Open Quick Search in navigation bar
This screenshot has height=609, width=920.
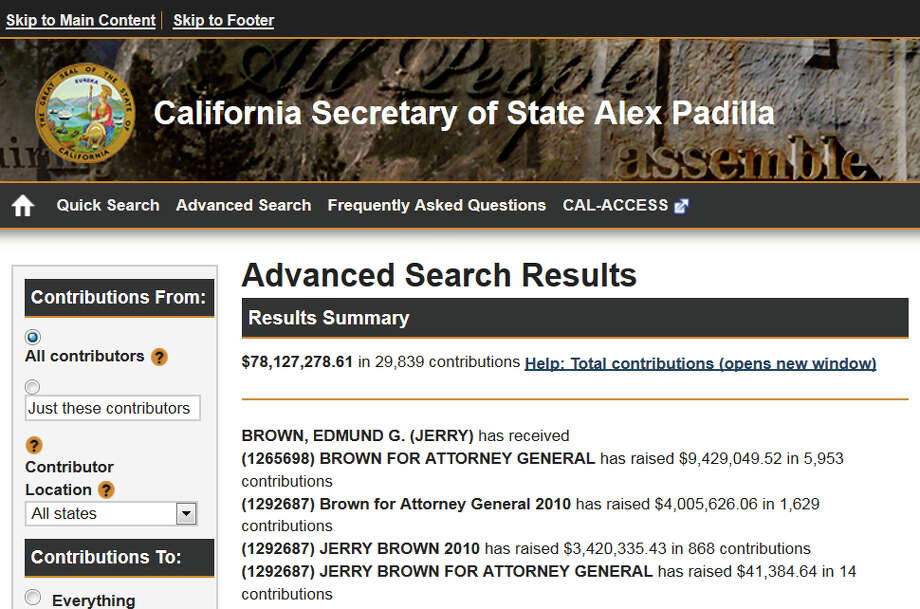(x=108, y=205)
